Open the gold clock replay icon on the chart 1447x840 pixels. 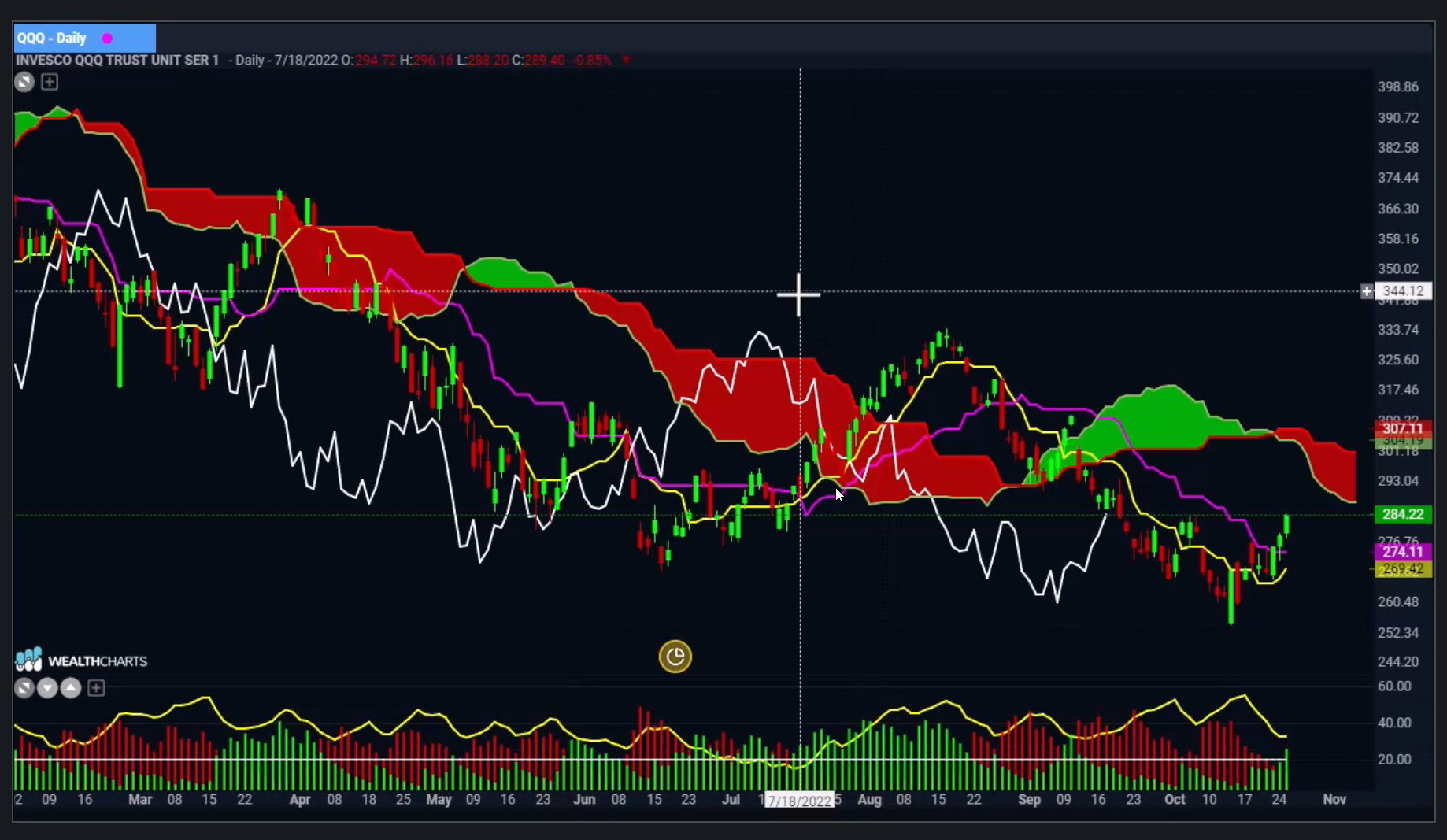click(x=675, y=657)
